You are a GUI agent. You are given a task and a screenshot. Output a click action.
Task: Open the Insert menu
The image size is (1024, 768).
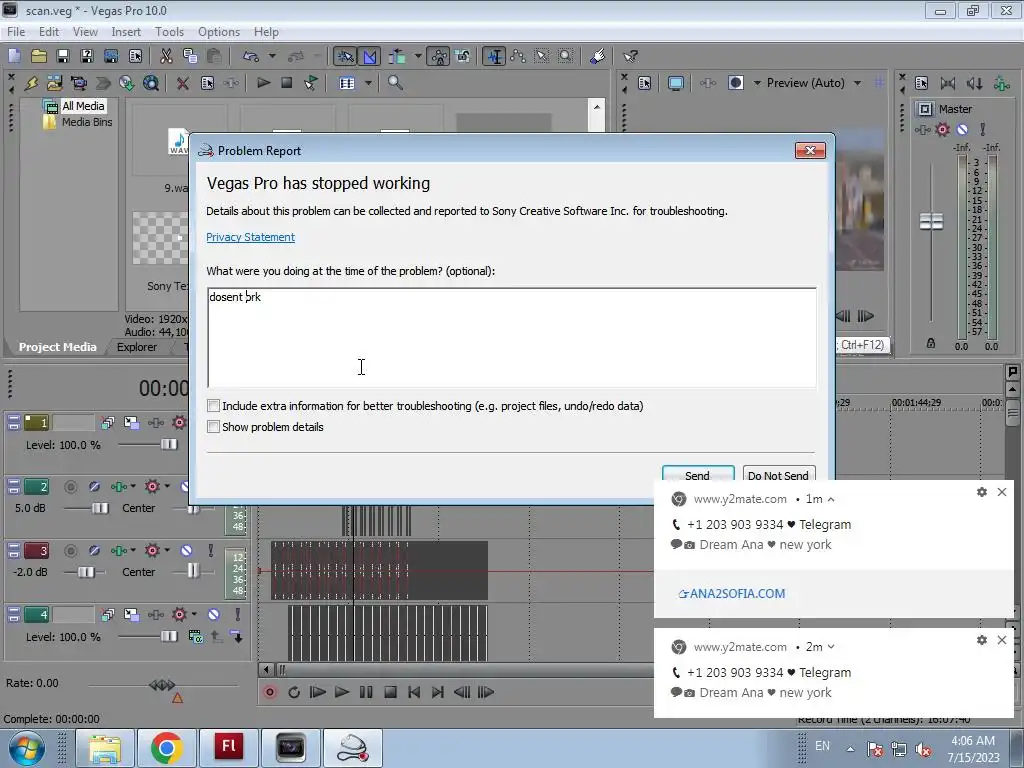[125, 31]
